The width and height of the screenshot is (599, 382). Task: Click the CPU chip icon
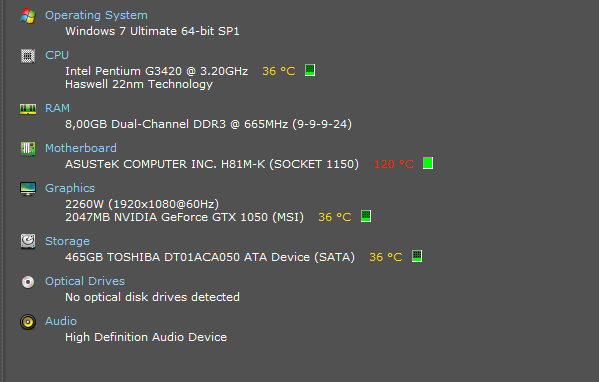(x=28, y=56)
